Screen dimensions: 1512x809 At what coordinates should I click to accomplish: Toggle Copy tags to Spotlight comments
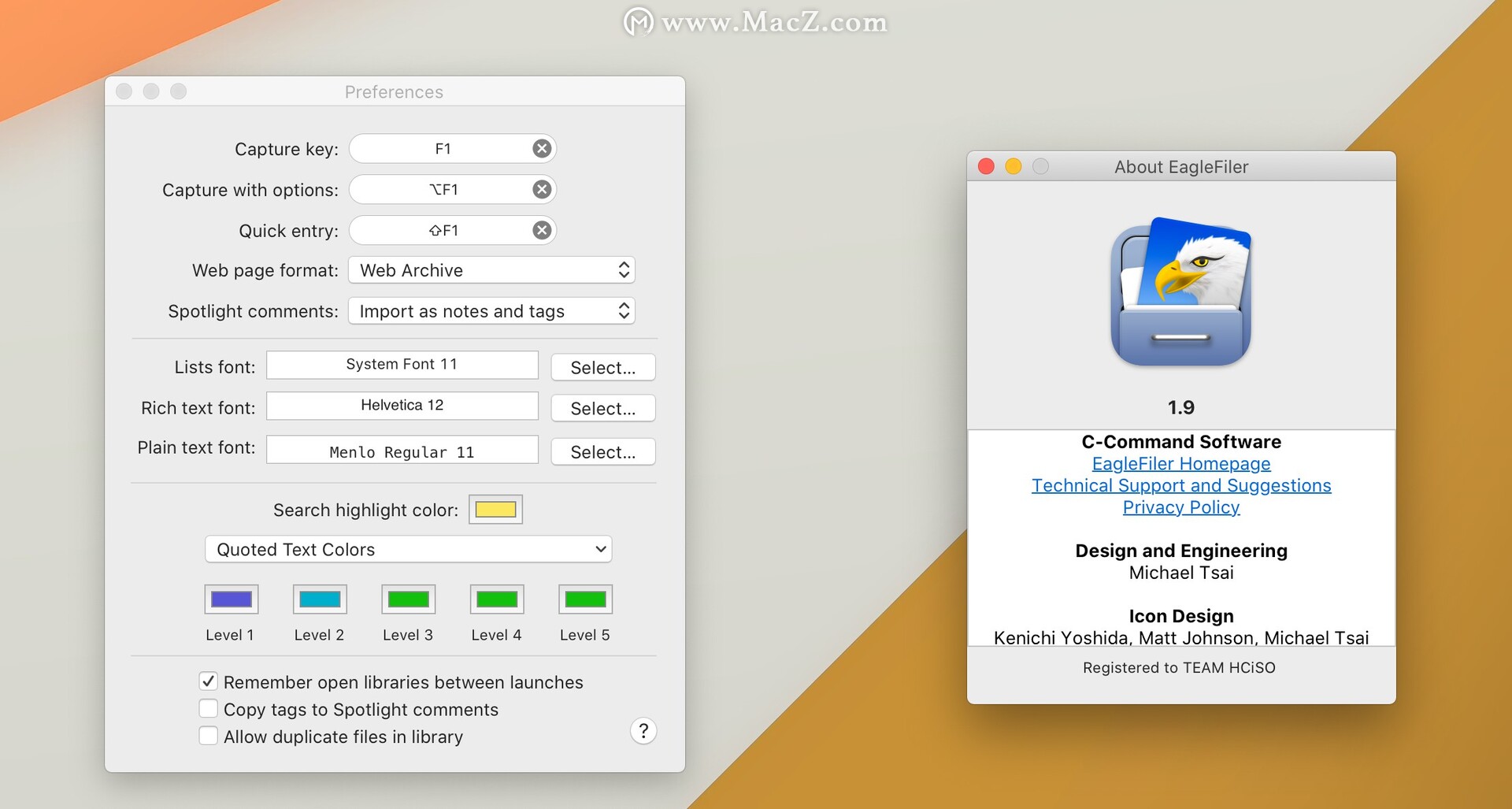point(208,709)
